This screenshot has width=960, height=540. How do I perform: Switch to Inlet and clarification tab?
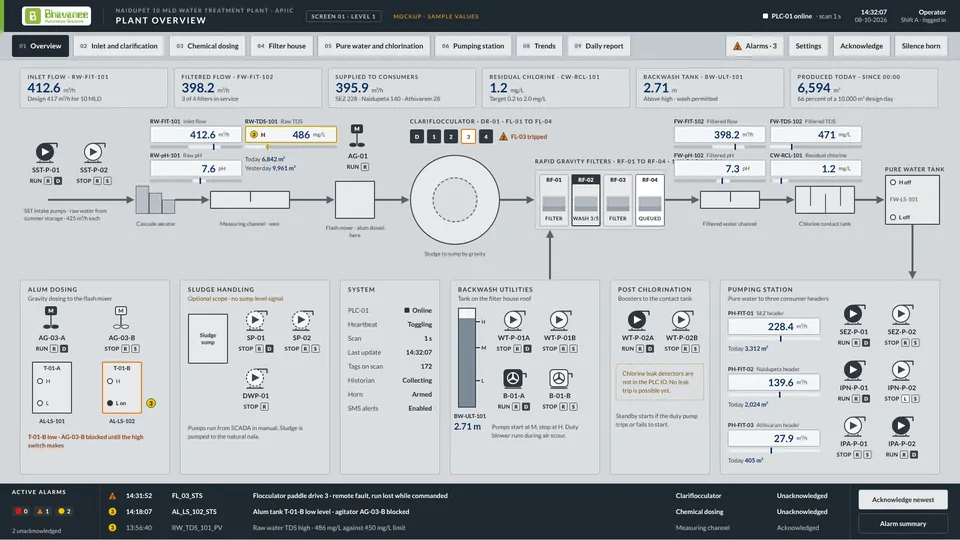(119, 46)
